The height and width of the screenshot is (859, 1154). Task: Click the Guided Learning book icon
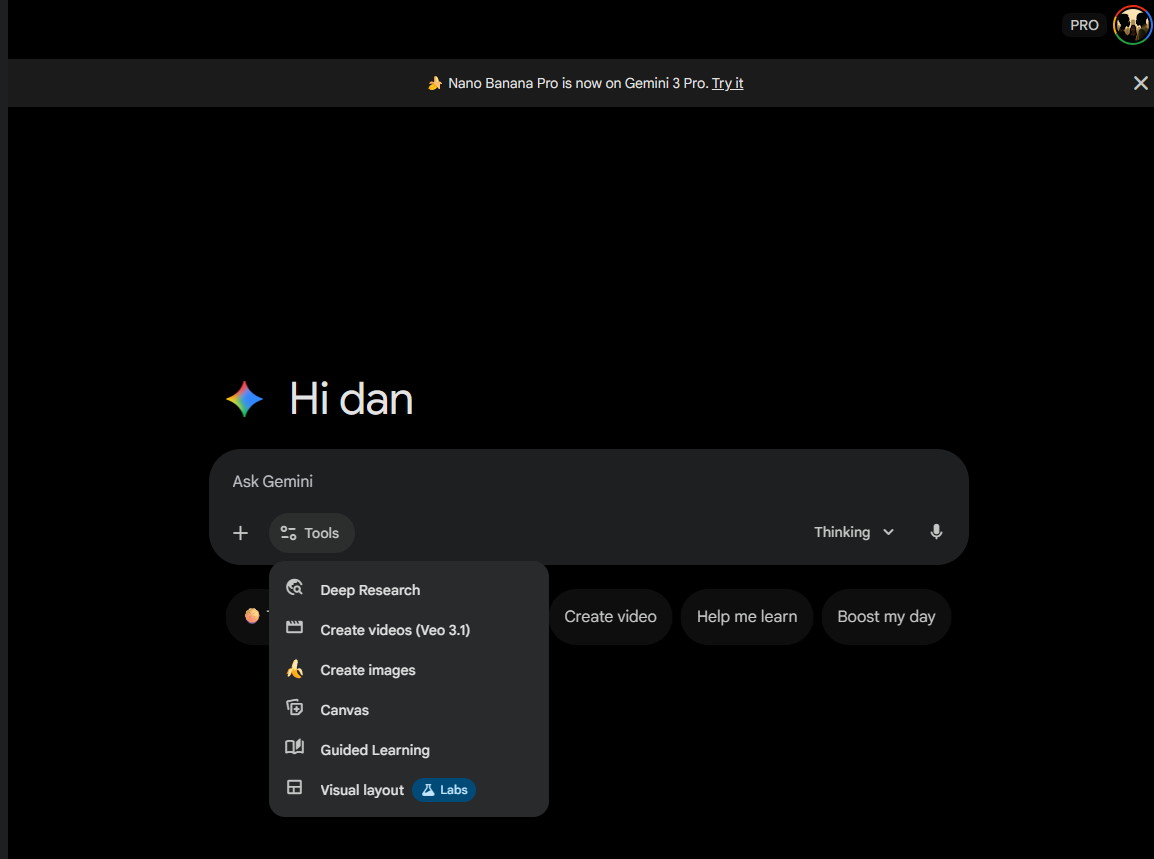pyautogui.click(x=294, y=748)
